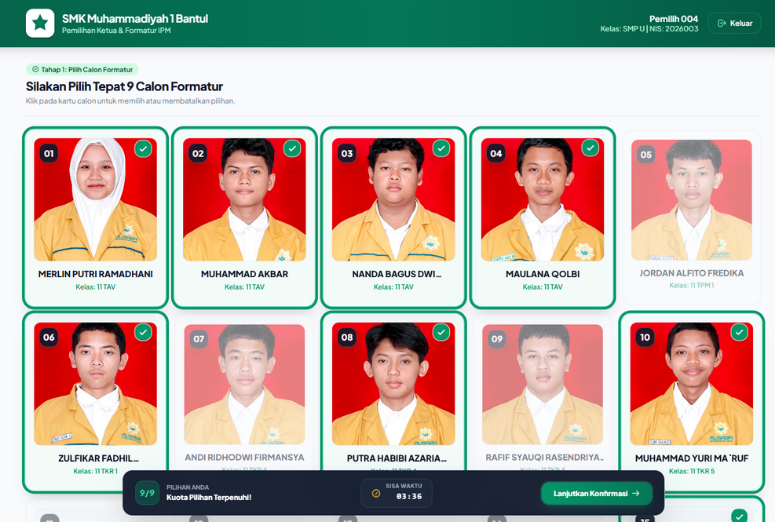Click number badge 06
The image size is (776, 523).
49,337
